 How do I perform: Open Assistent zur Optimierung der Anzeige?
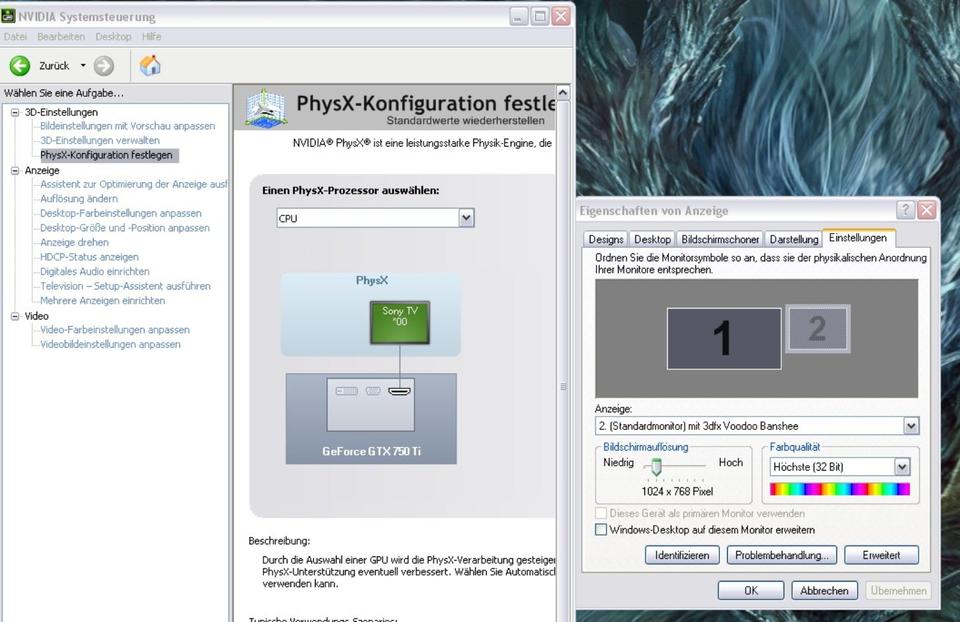tap(133, 184)
